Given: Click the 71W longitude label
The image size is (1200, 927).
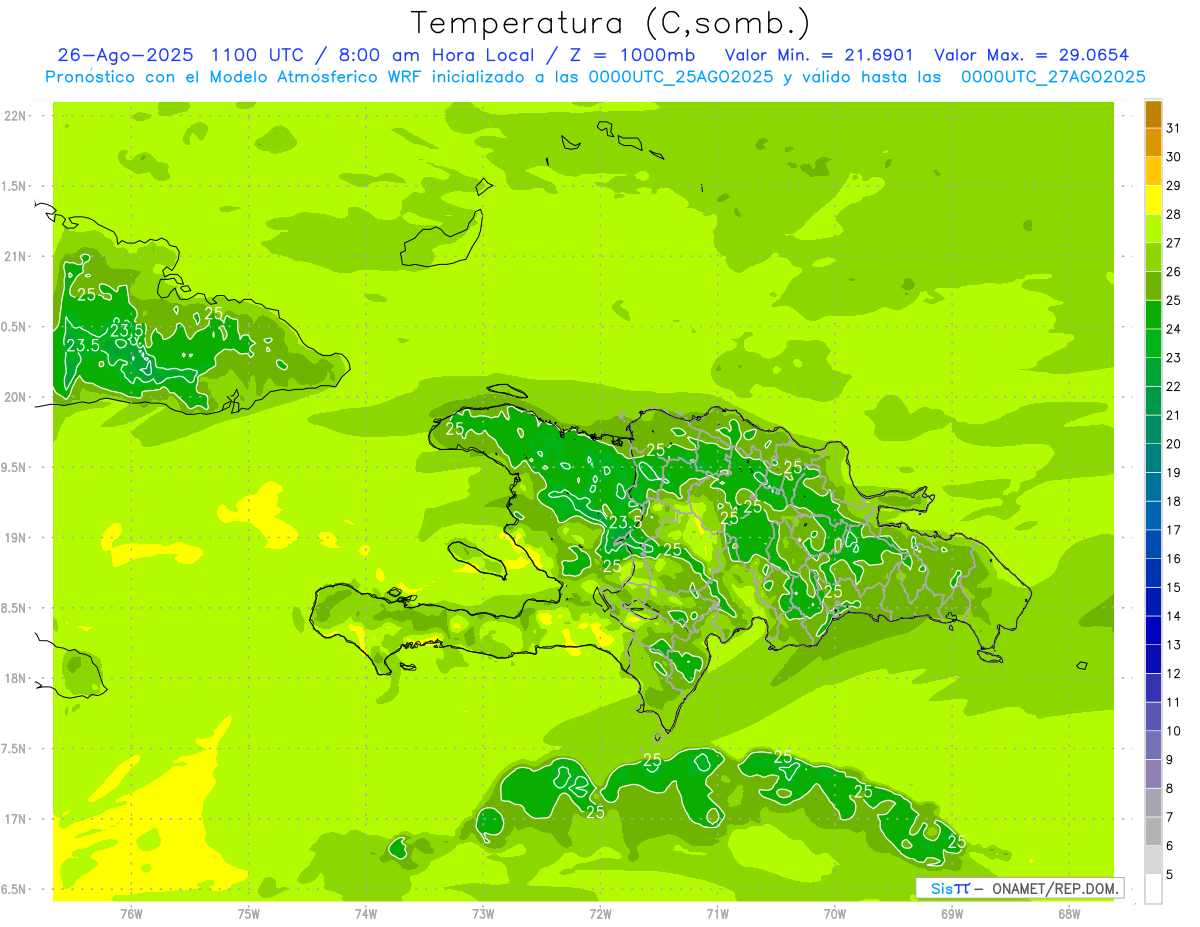Looking at the screenshot, I should coord(717,913).
